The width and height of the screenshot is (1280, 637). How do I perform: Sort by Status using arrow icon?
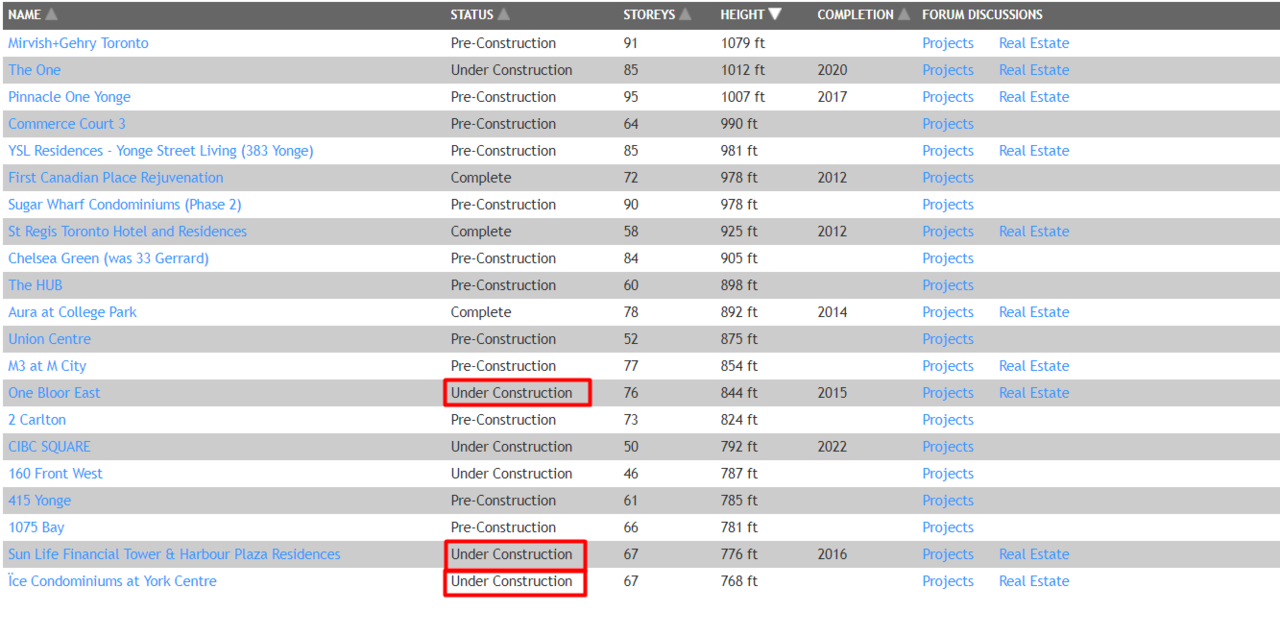click(504, 15)
